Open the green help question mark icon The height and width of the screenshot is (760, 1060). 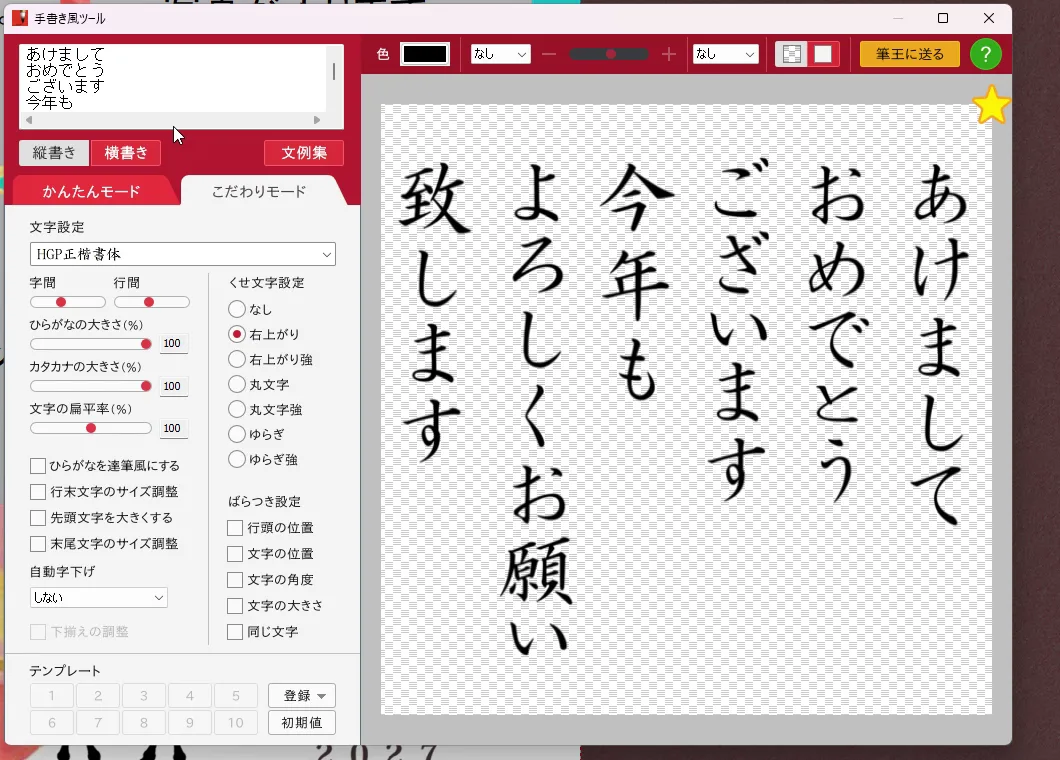986,54
